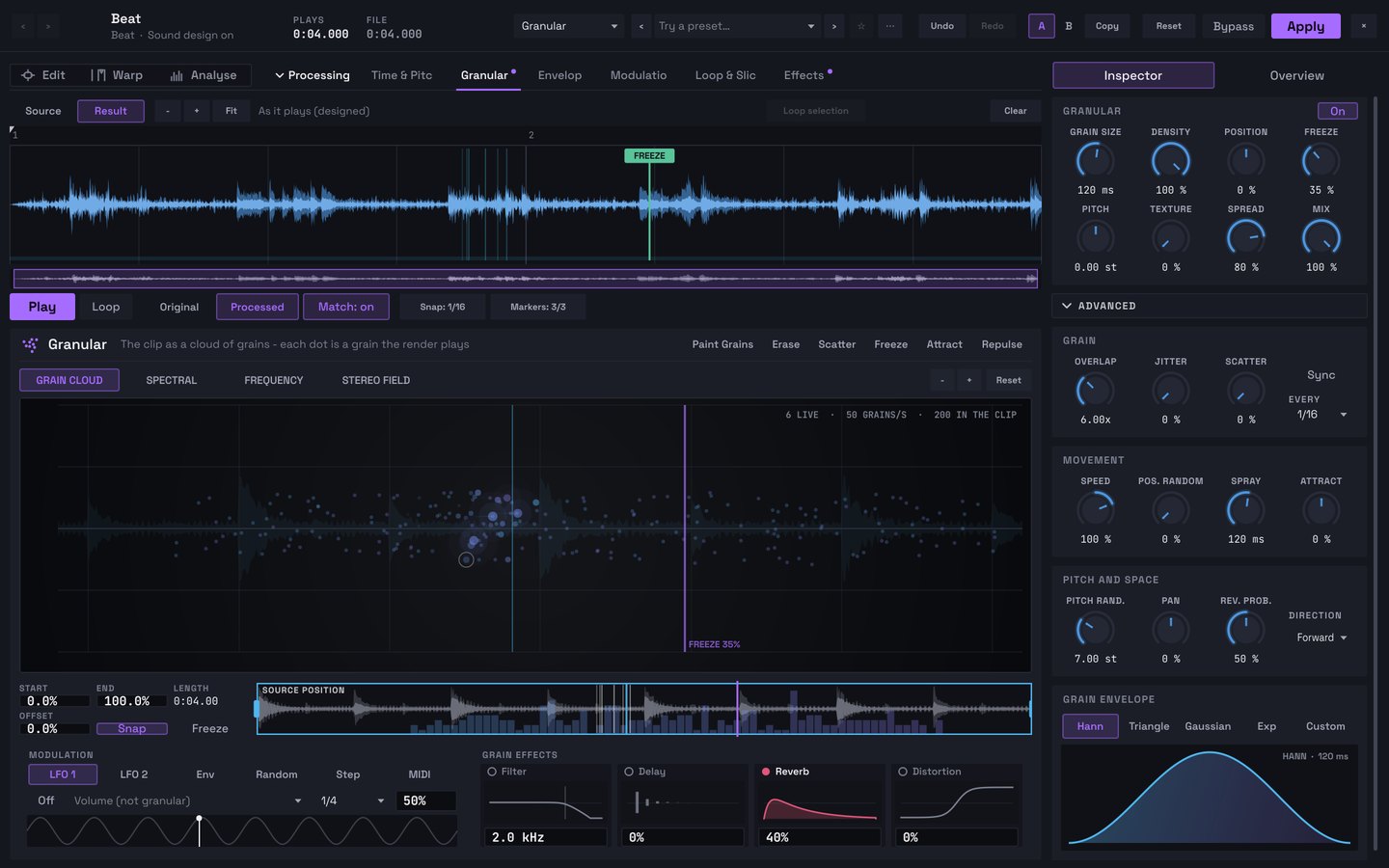Viewport: 1389px width, 868px height.
Task: Open the preset more options ellipsis menu
Action: tap(889, 26)
